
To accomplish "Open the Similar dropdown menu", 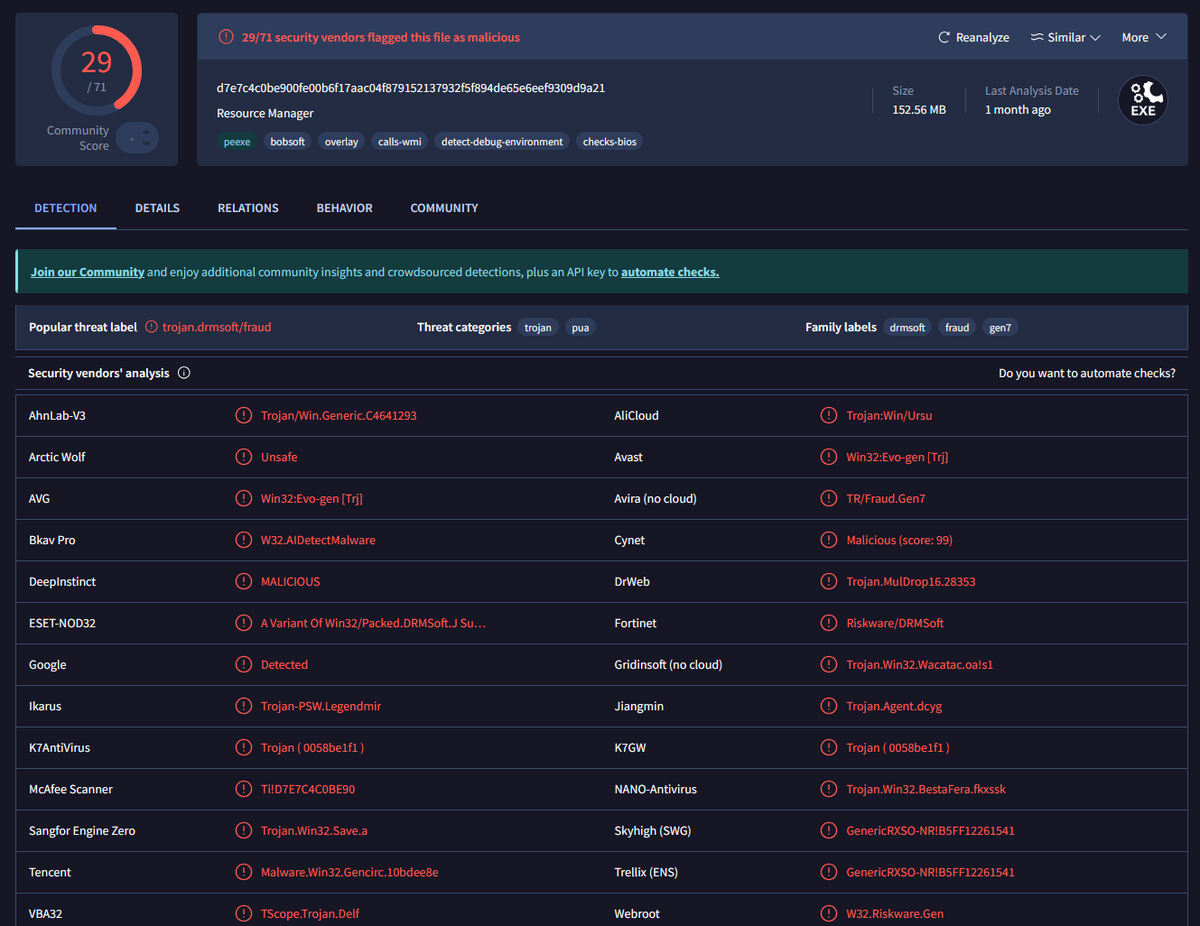I will (x=1065, y=37).
